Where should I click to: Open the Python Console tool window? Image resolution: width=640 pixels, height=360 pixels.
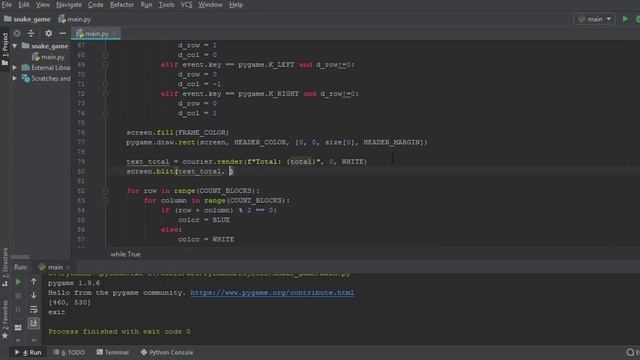pos(167,352)
